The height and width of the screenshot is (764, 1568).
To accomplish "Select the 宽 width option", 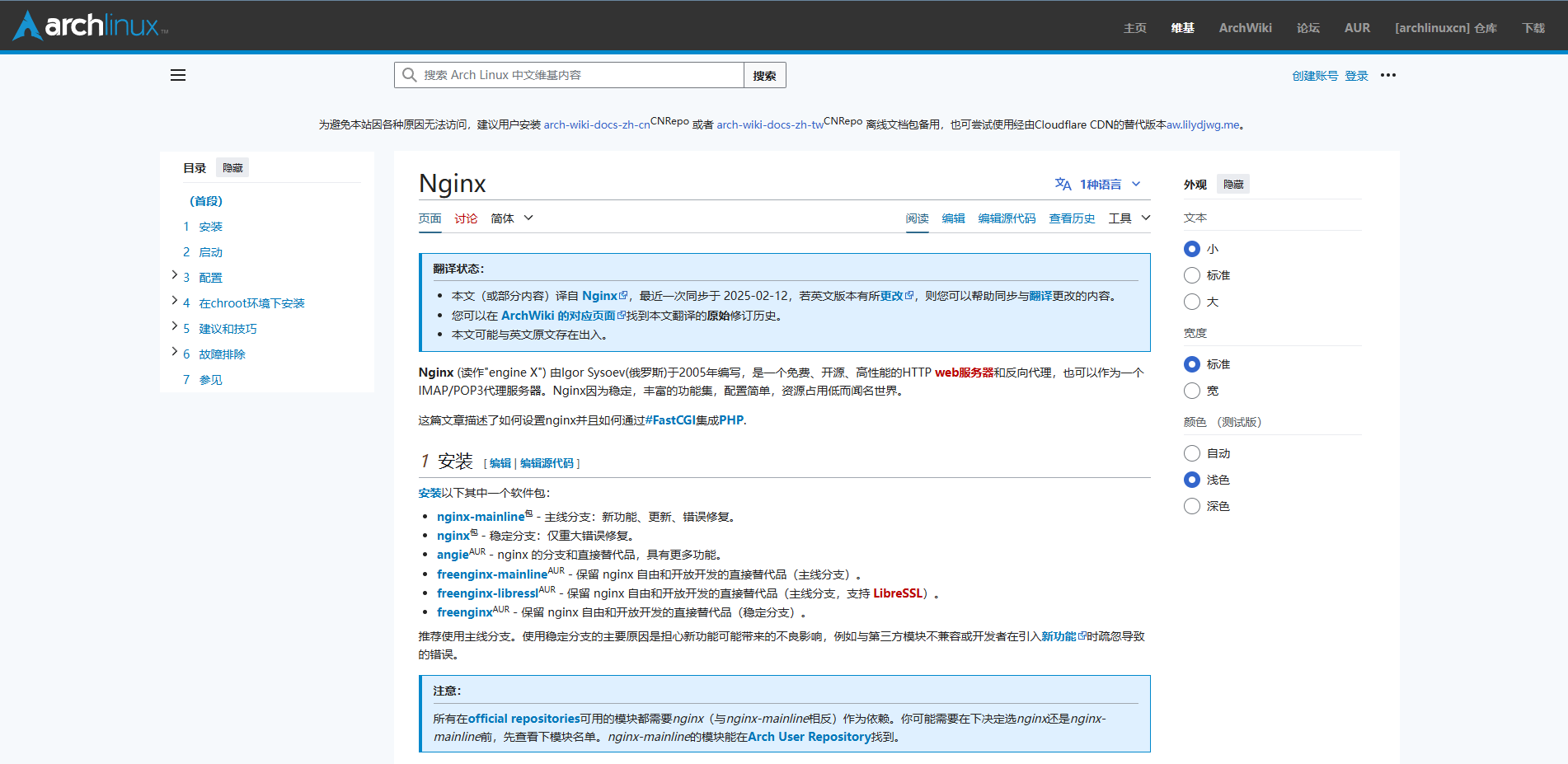I will (x=1192, y=391).
